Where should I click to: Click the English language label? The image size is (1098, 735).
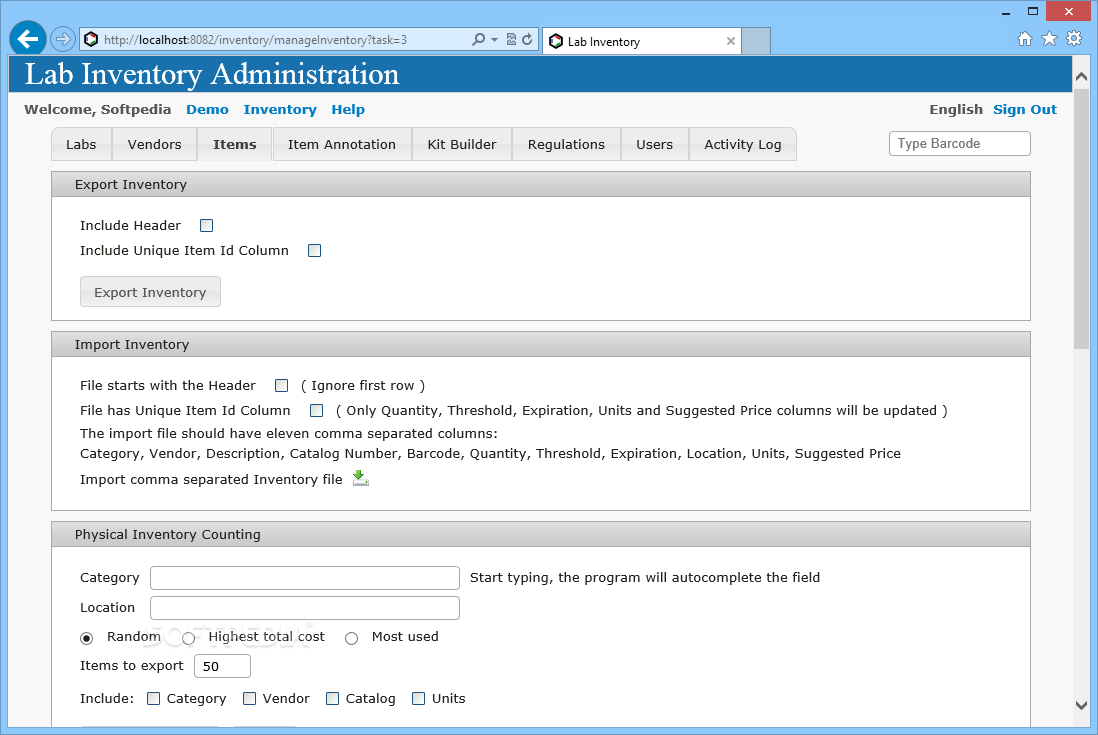956,109
